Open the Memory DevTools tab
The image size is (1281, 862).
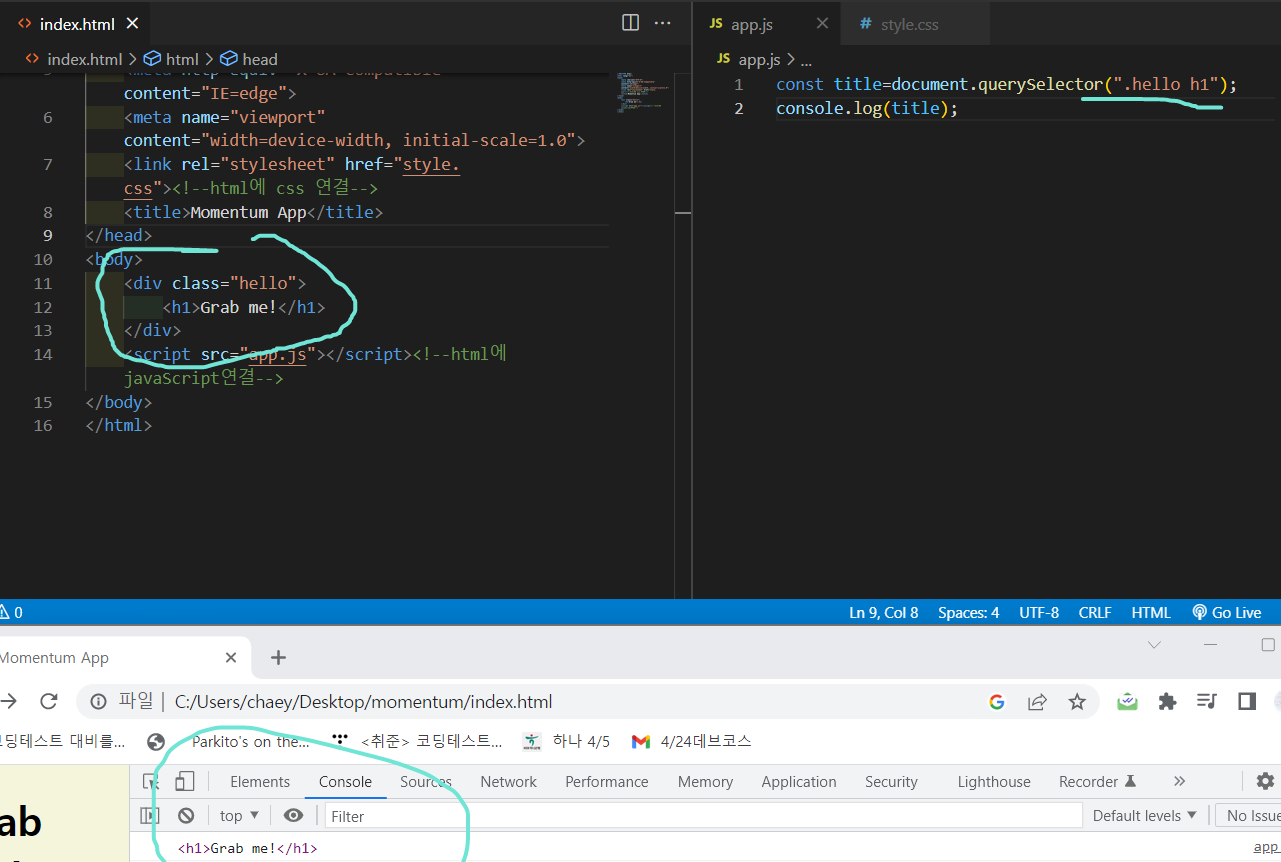[705, 782]
